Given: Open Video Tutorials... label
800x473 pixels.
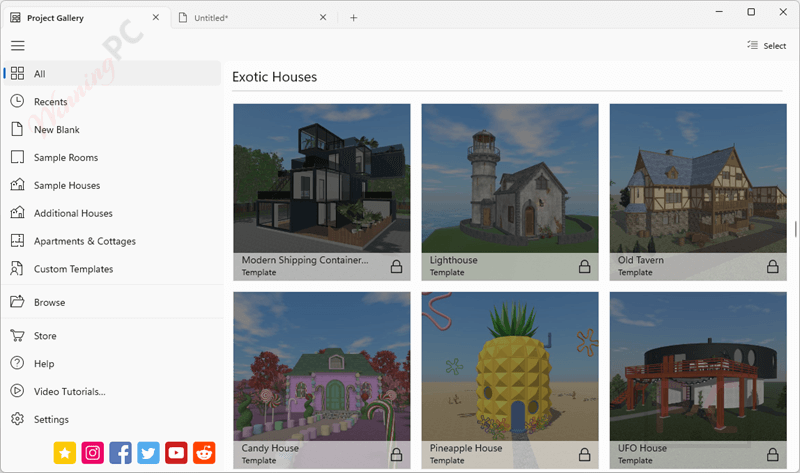Looking at the screenshot, I should pos(69,391).
